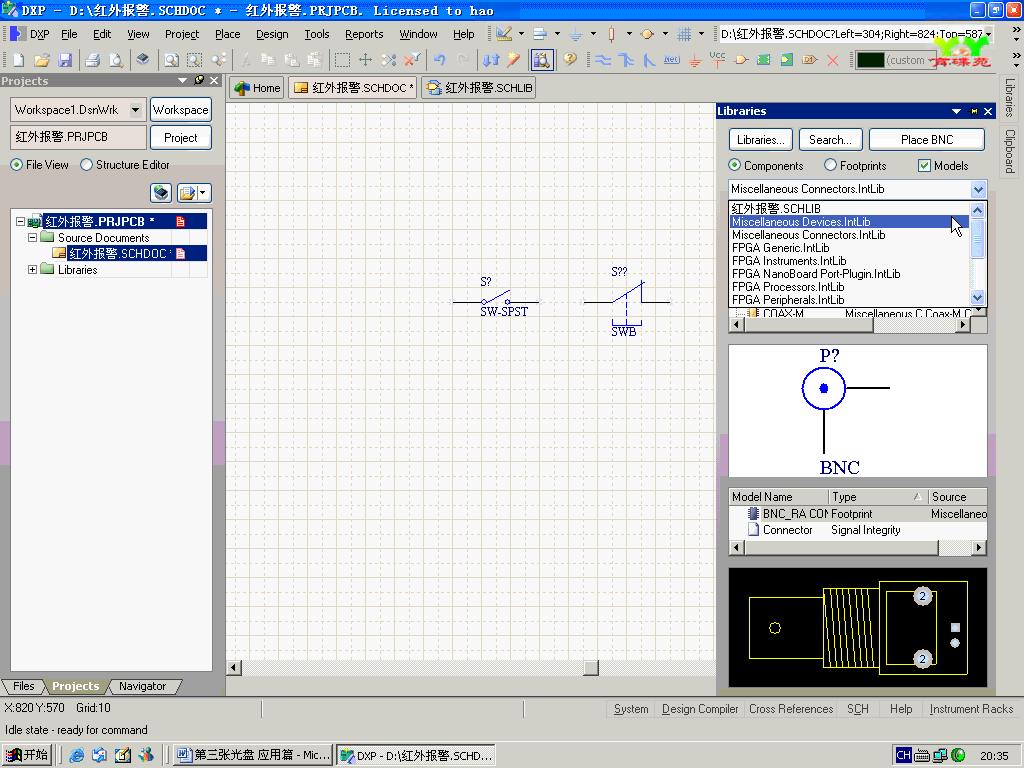
Task: Select the Place Net Label icon
Action: coord(672,60)
